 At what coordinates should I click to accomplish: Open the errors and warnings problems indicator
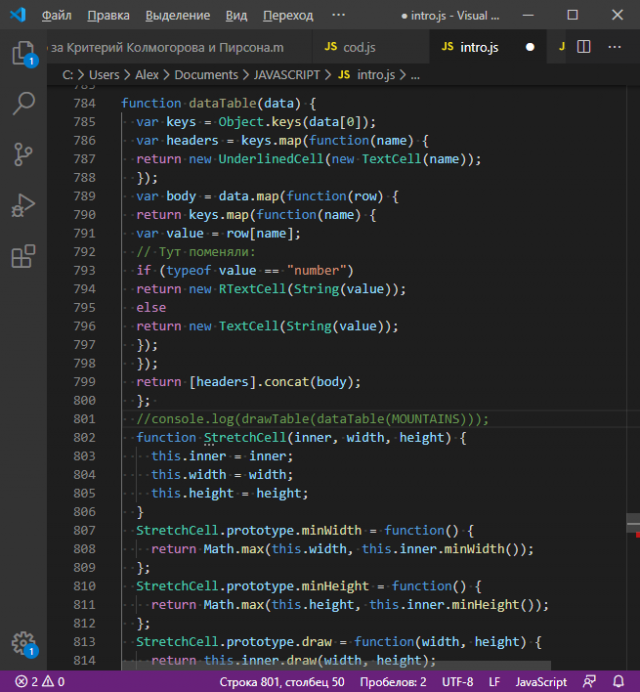[x=39, y=682]
